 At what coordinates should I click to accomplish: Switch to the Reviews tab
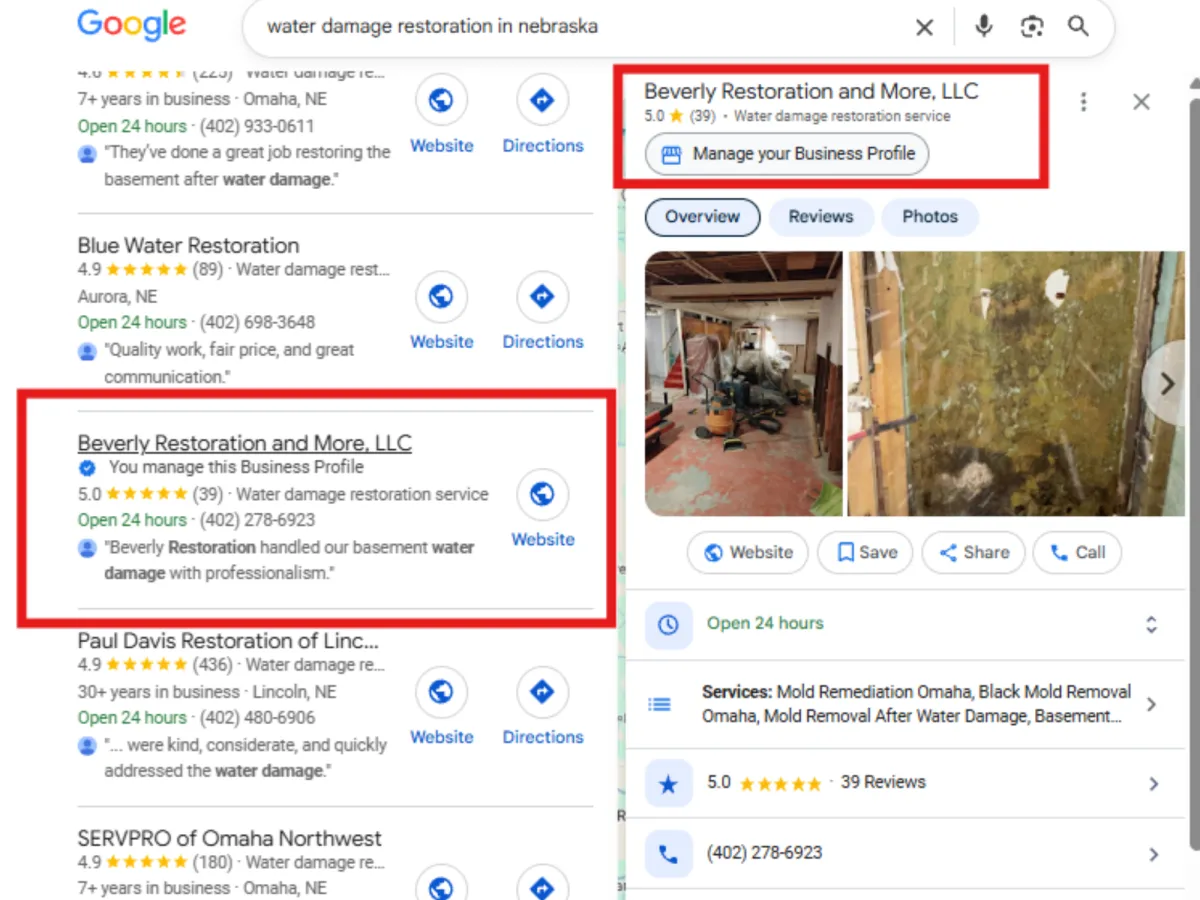pyautogui.click(x=821, y=217)
